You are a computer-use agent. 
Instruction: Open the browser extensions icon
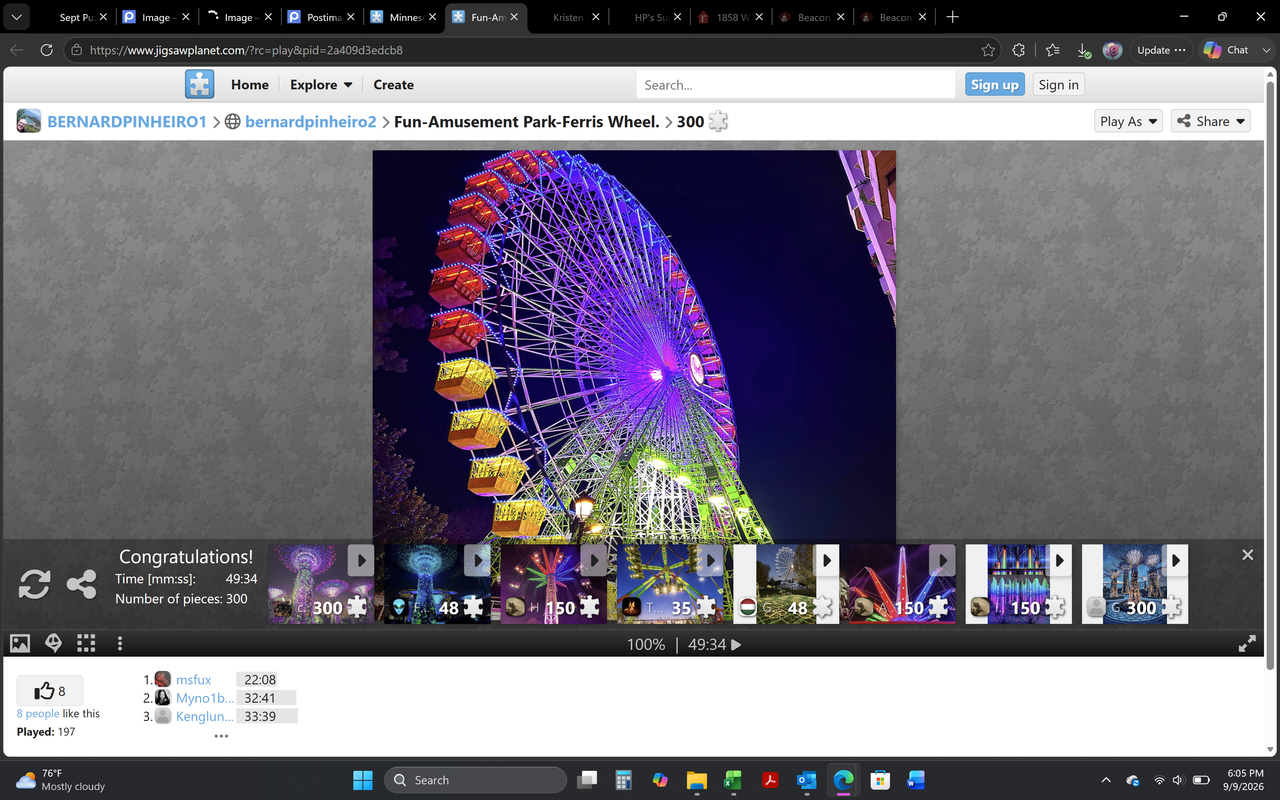click(x=1019, y=50)
